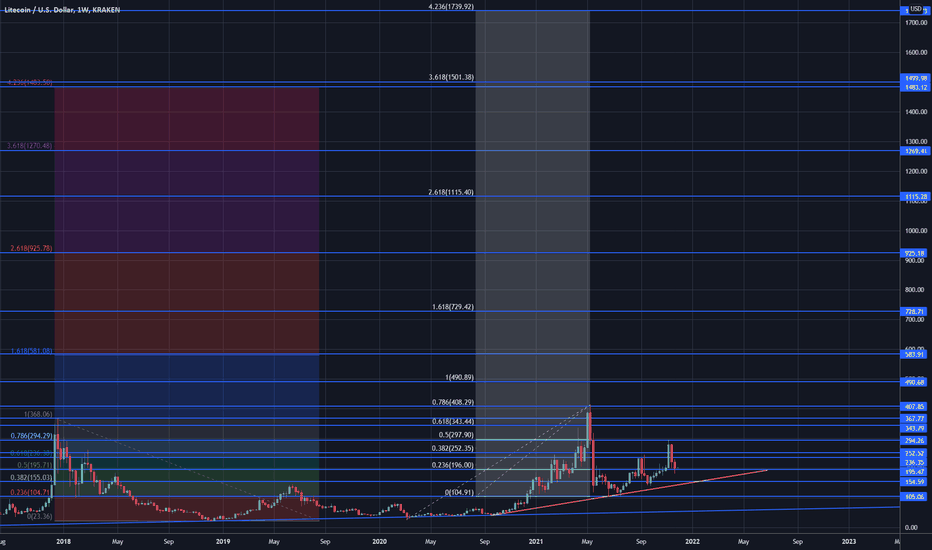This screenshot has height=550, width=932.
Task: Click the 800.00 price scale label
Action: click(916, 290)
